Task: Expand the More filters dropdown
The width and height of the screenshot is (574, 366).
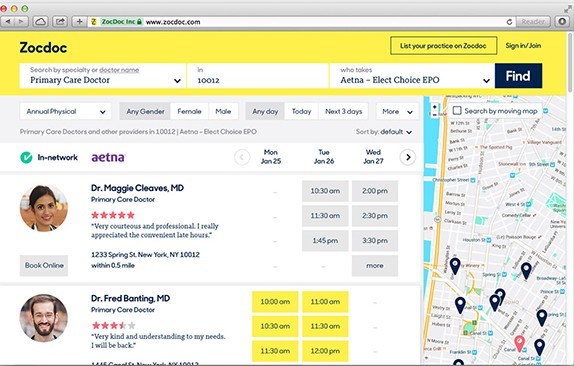Action: point(397,111)
